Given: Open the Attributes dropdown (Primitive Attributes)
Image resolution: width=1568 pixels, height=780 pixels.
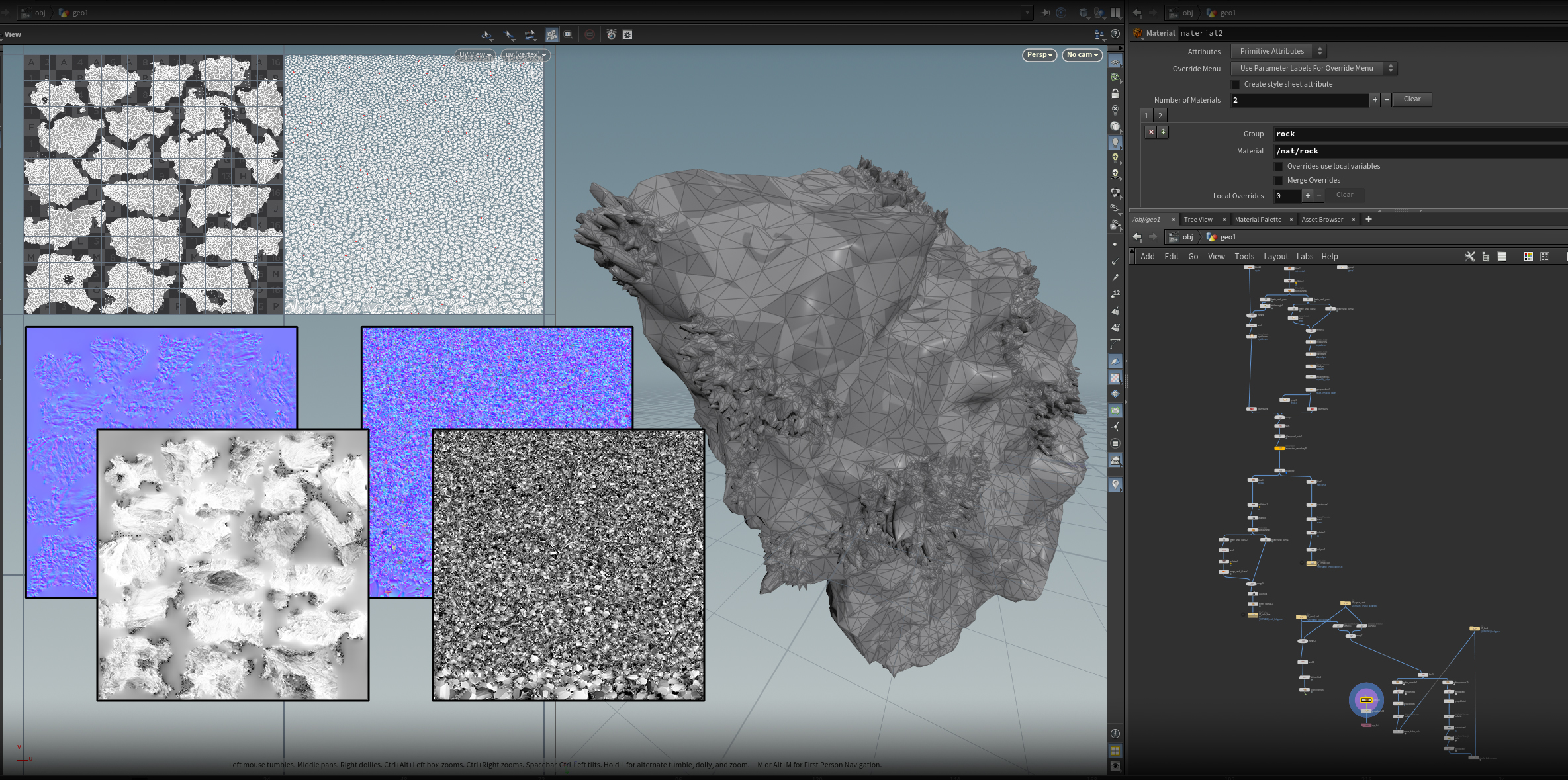Looking at the screenshot, I should [x=1278, y=52].
